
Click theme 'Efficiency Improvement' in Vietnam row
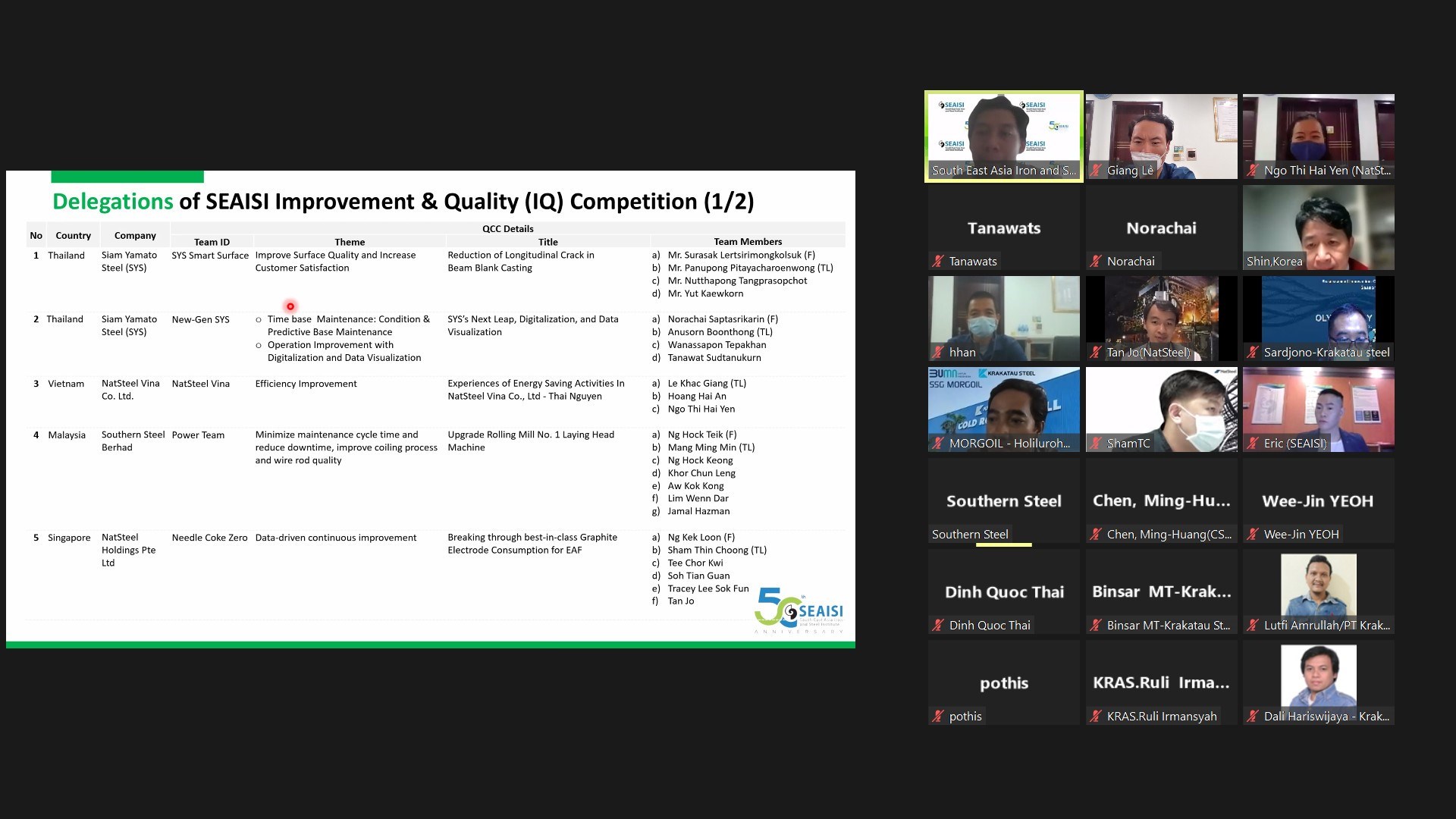306,384
